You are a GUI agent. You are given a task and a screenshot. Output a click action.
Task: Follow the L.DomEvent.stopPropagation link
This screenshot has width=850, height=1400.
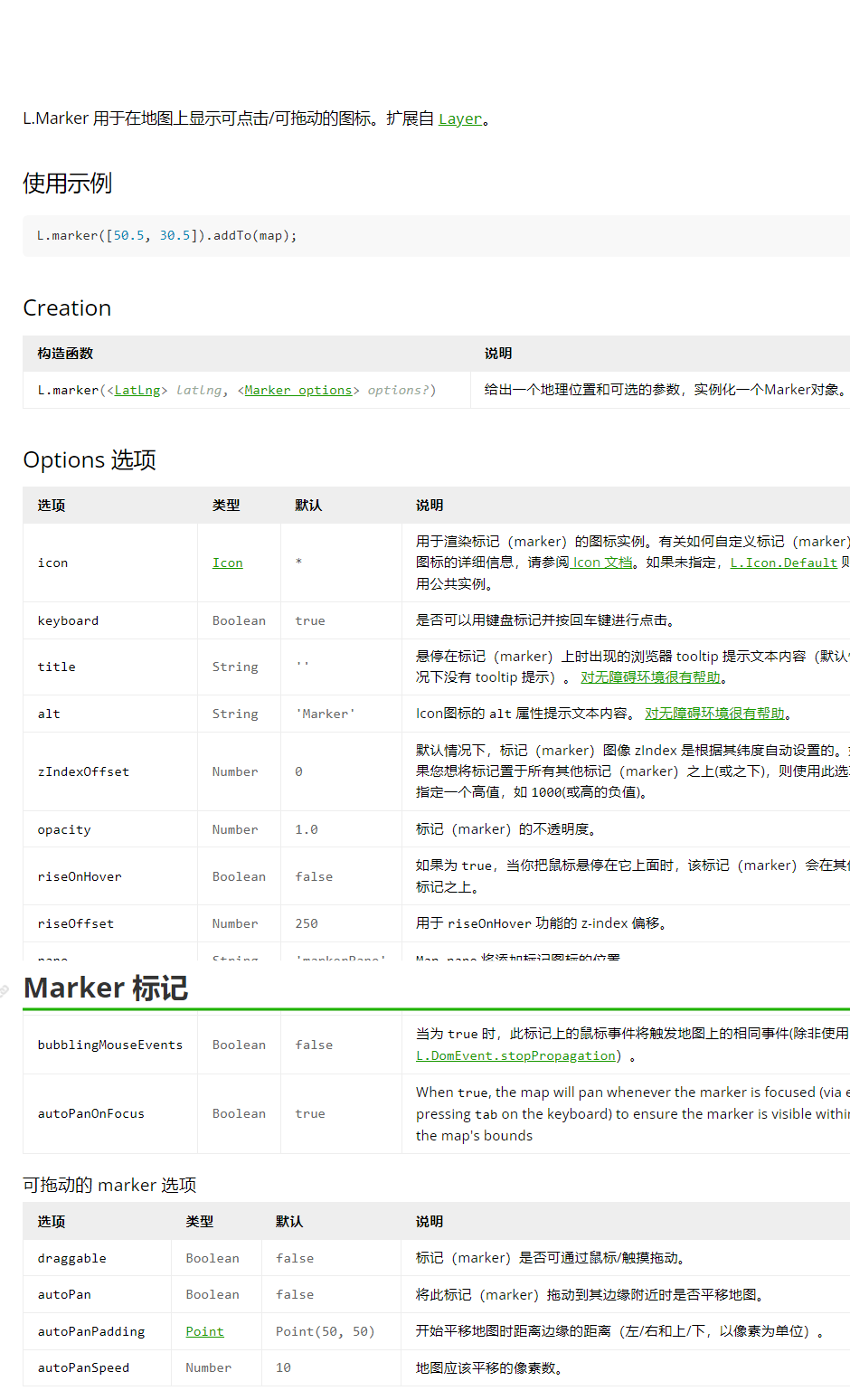click(515, 1055)
